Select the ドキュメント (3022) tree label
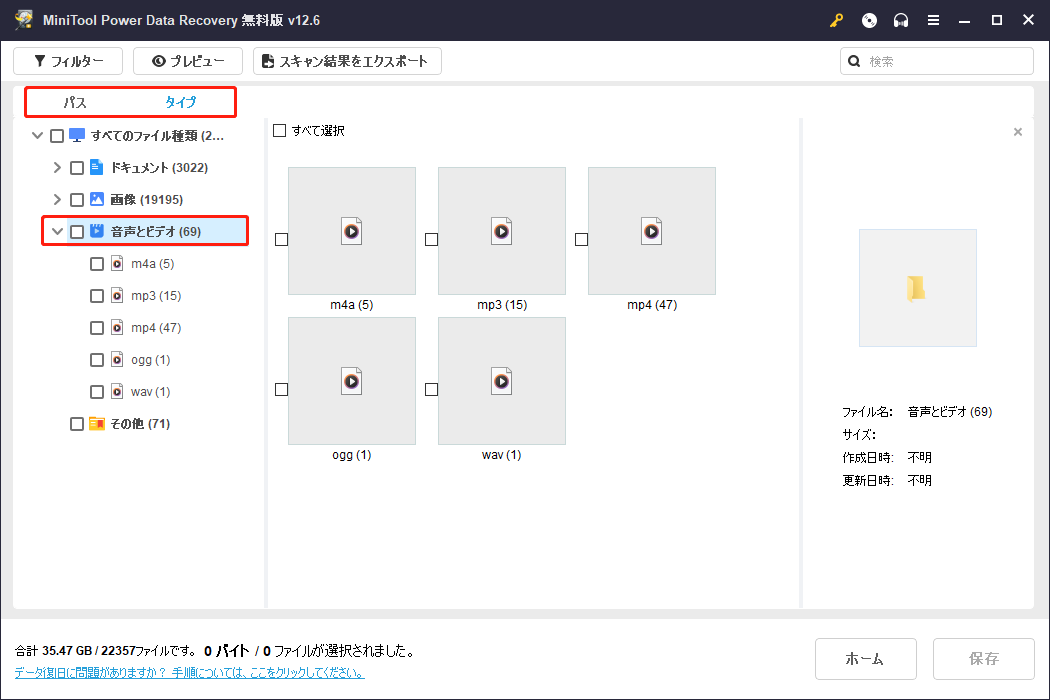This screenshot has height=700, width=1050. pos(159,167)
